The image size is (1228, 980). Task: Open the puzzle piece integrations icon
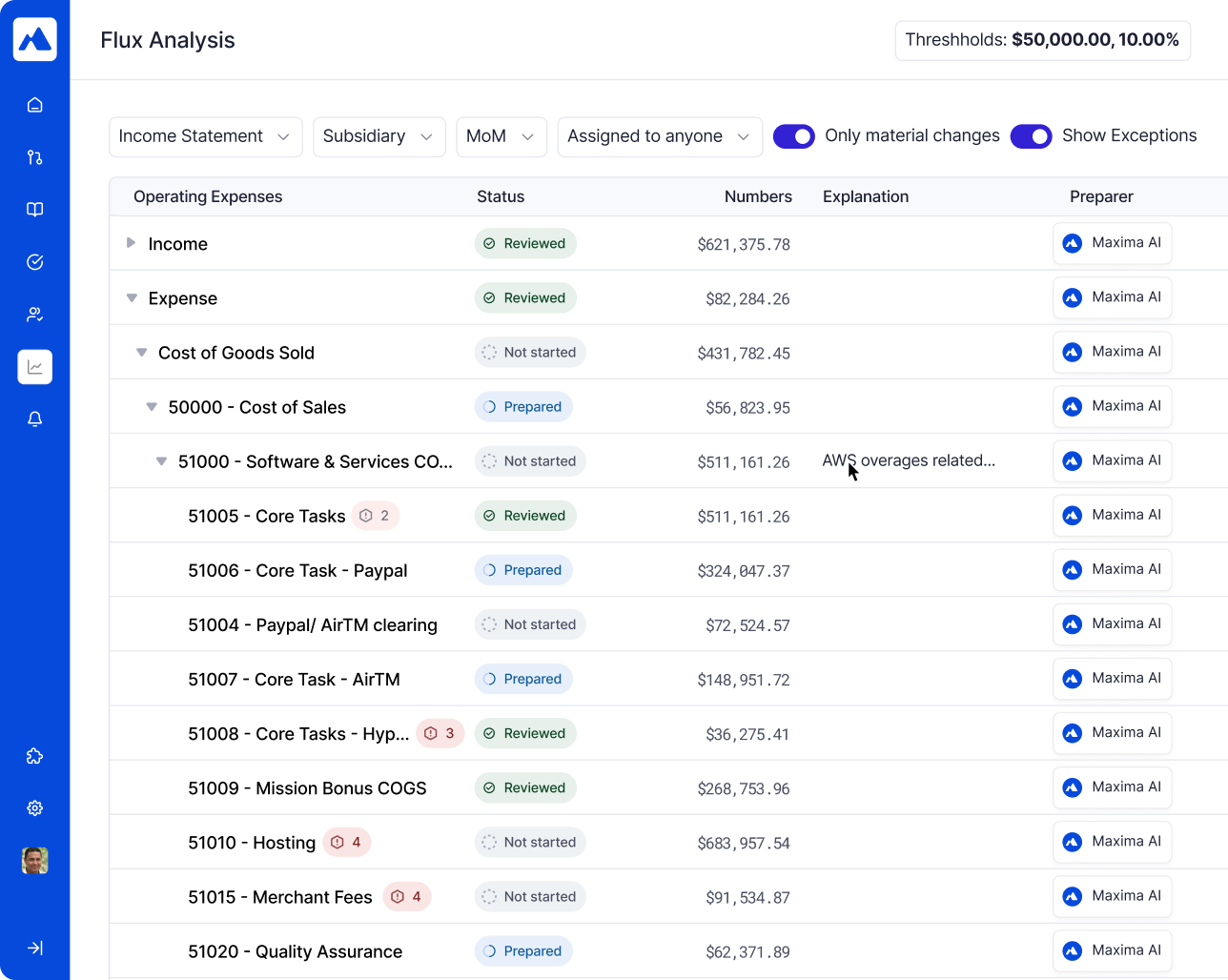click(x=35, y=756)
